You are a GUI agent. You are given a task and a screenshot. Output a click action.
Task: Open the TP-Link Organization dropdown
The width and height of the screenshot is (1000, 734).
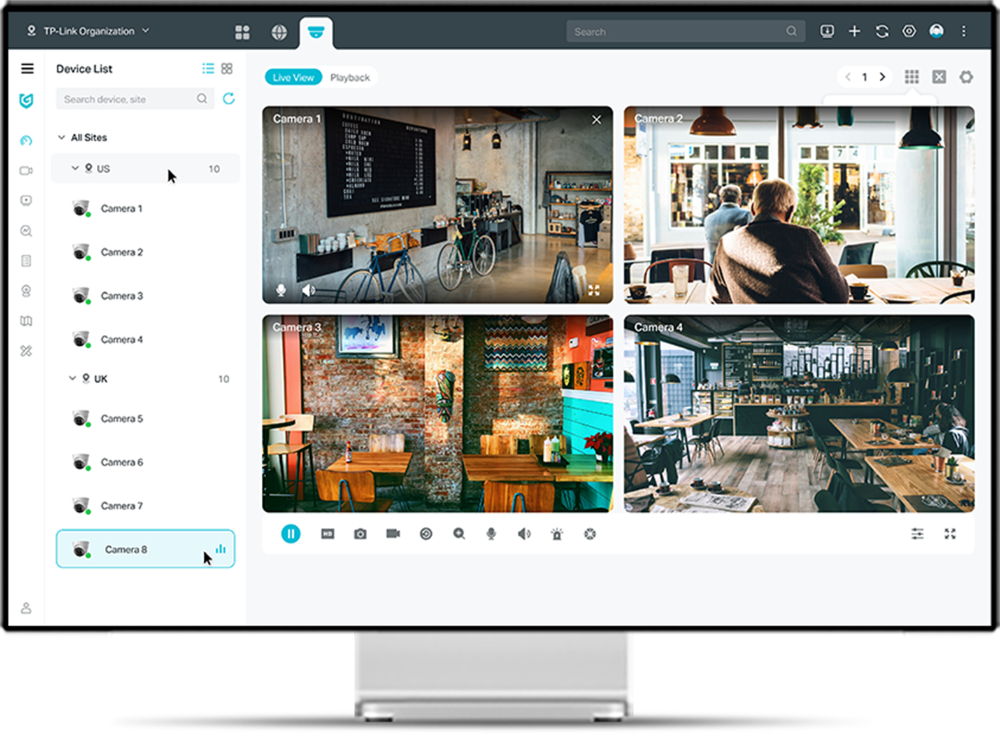90,31
